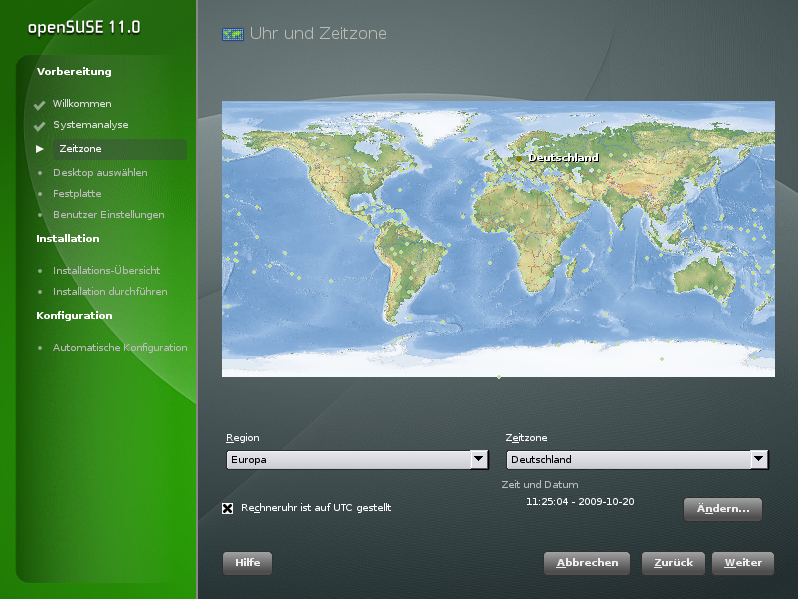This screenshot has width=798, height=599.
Task: Select Installation durchführen step in sidebar
Action: pos(110,292)
